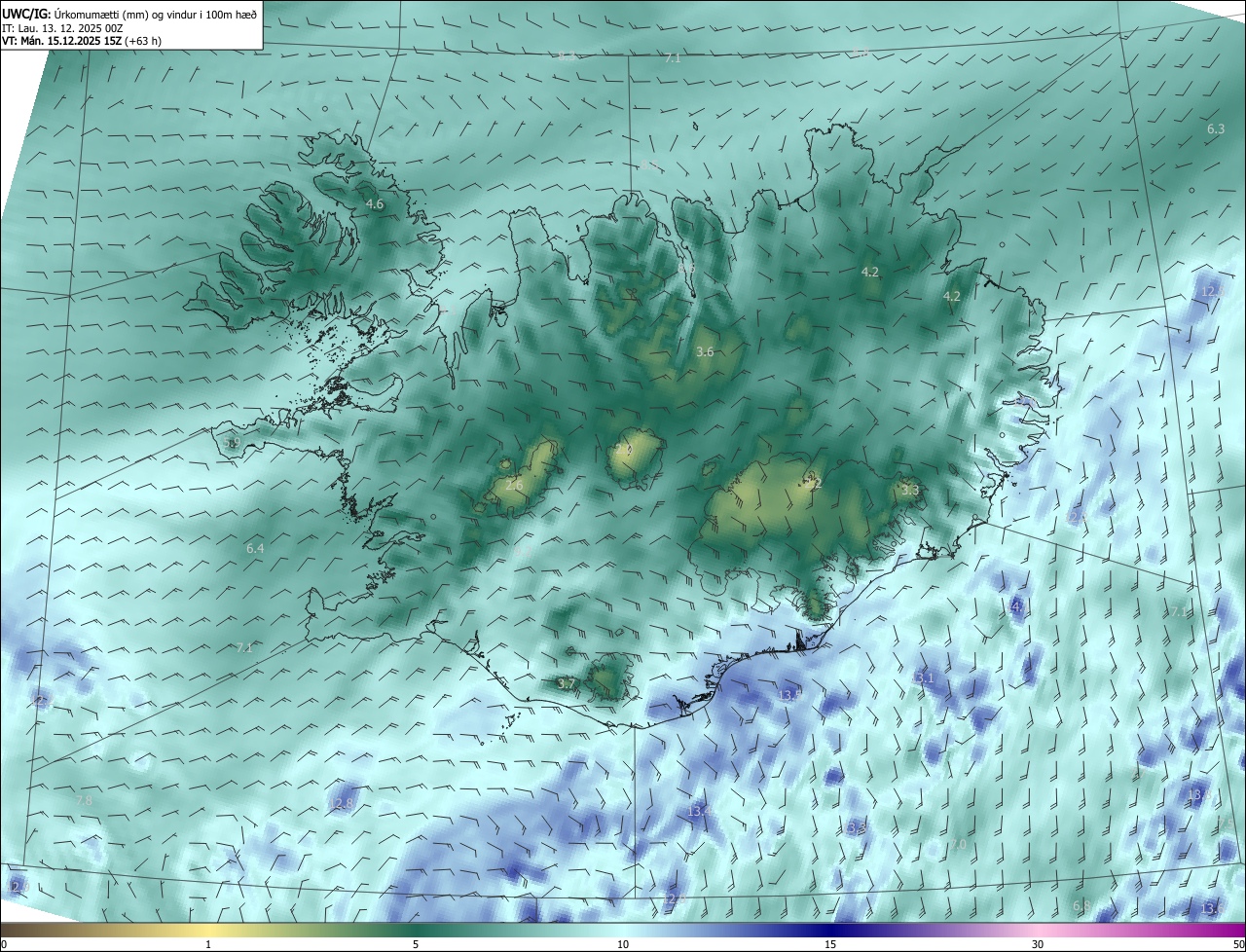Click the "7.8" value label on the map
The image size is (1246, 952).
(x=84, y=801)
